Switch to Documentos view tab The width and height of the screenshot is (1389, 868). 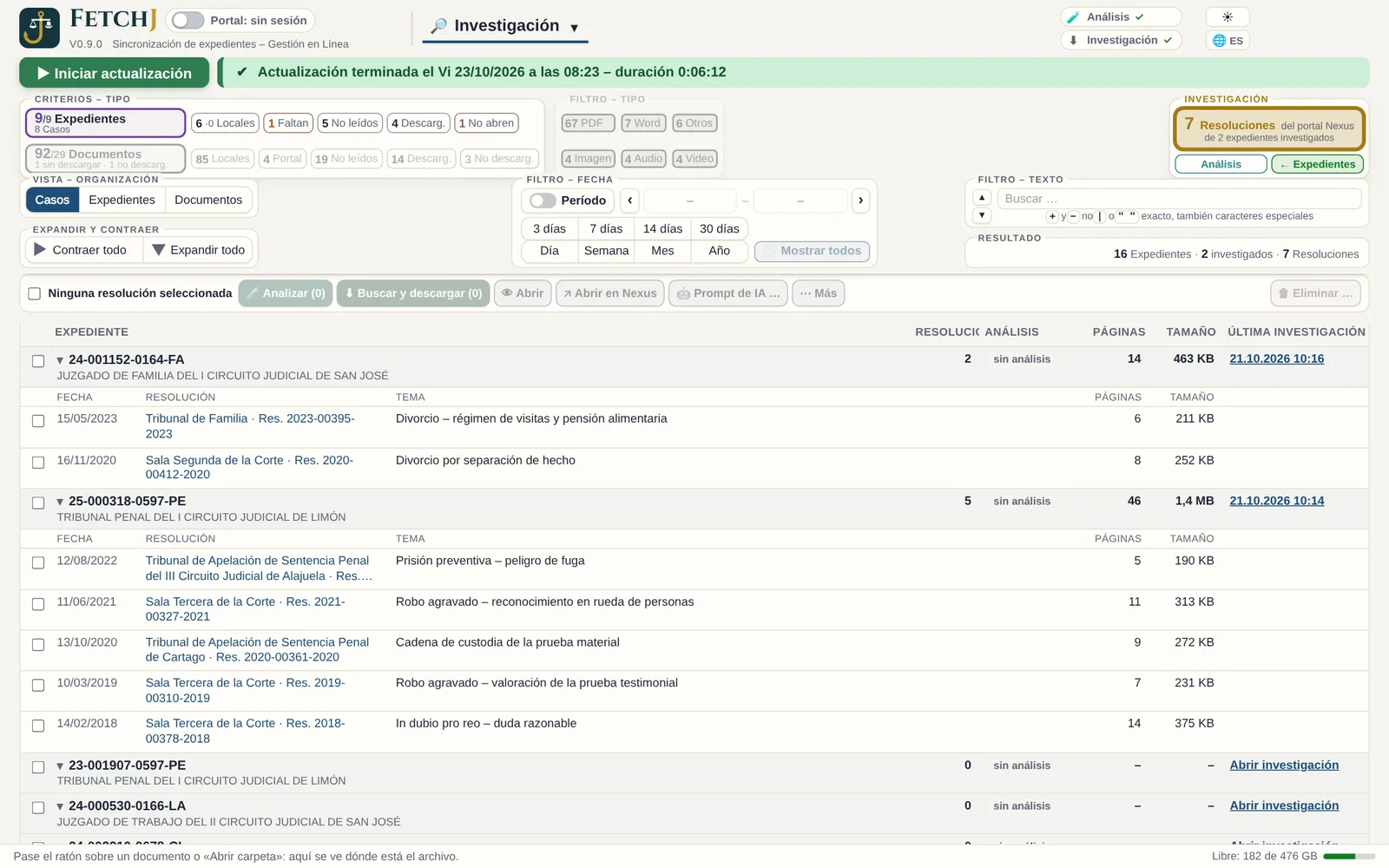tap(208, 200)
